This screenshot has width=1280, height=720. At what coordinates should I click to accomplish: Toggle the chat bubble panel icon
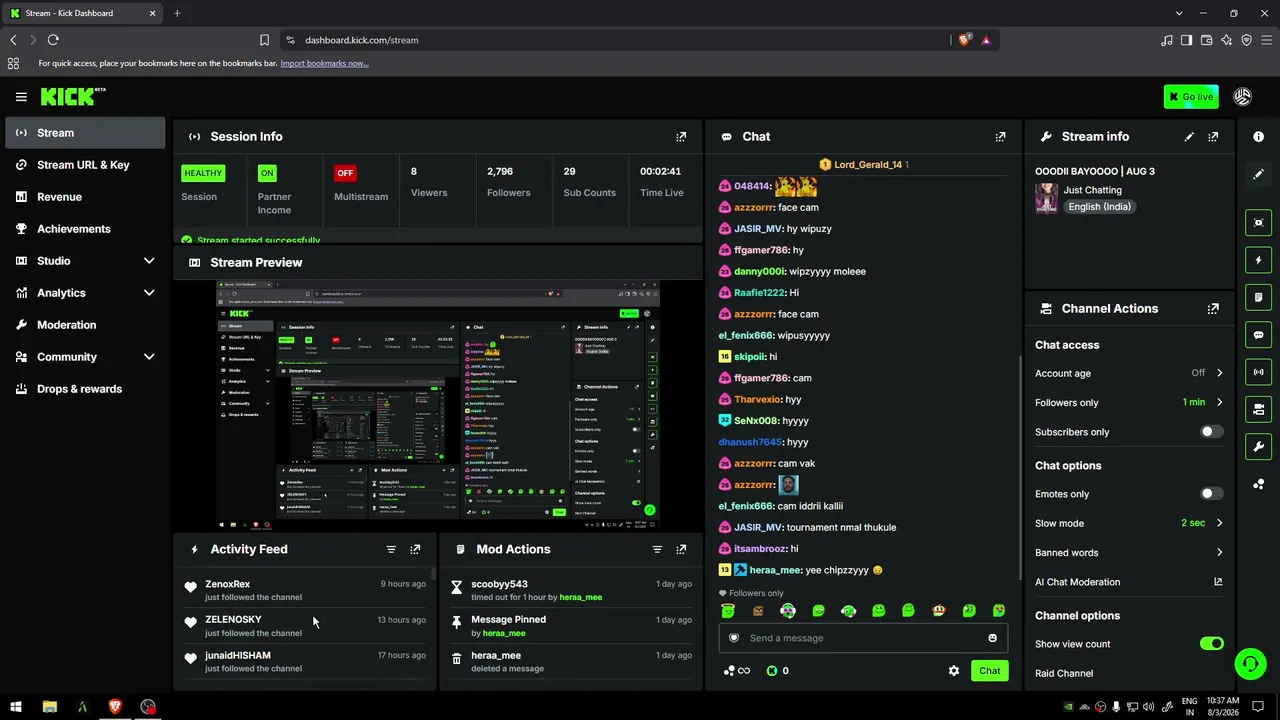pyautogui.click(x=1258, y=335)
